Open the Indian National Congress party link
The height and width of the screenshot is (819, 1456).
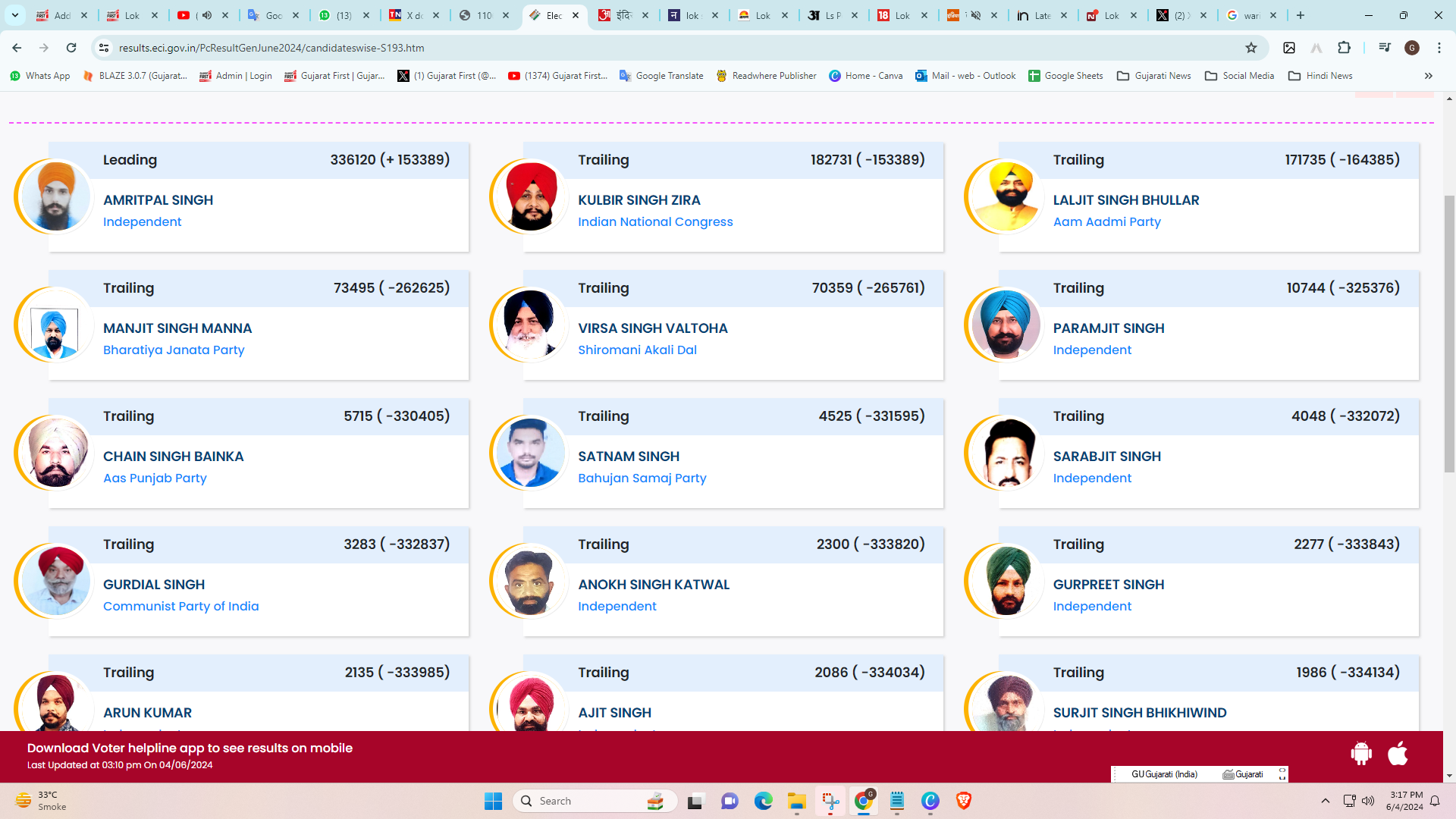click(655, 221)
